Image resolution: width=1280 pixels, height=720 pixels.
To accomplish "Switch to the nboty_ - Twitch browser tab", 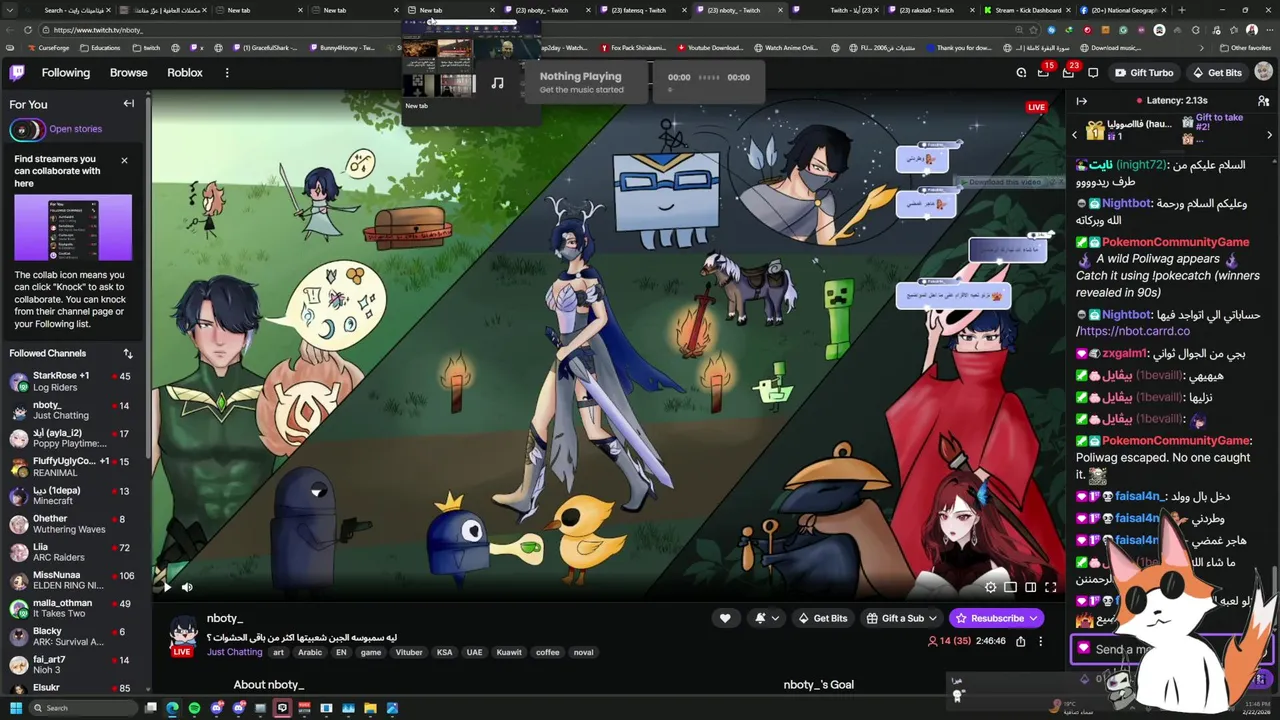I will pos(739,10).
